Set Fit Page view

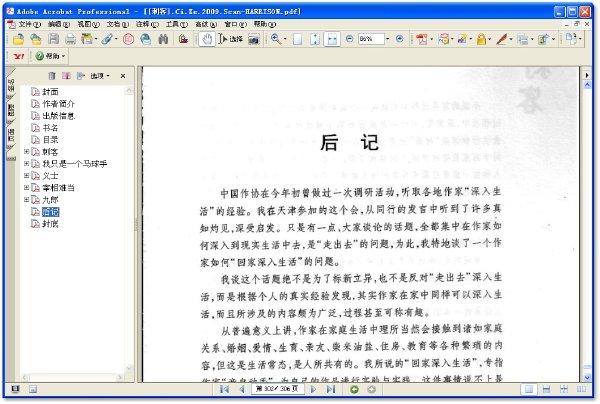[x=315, y=39]
